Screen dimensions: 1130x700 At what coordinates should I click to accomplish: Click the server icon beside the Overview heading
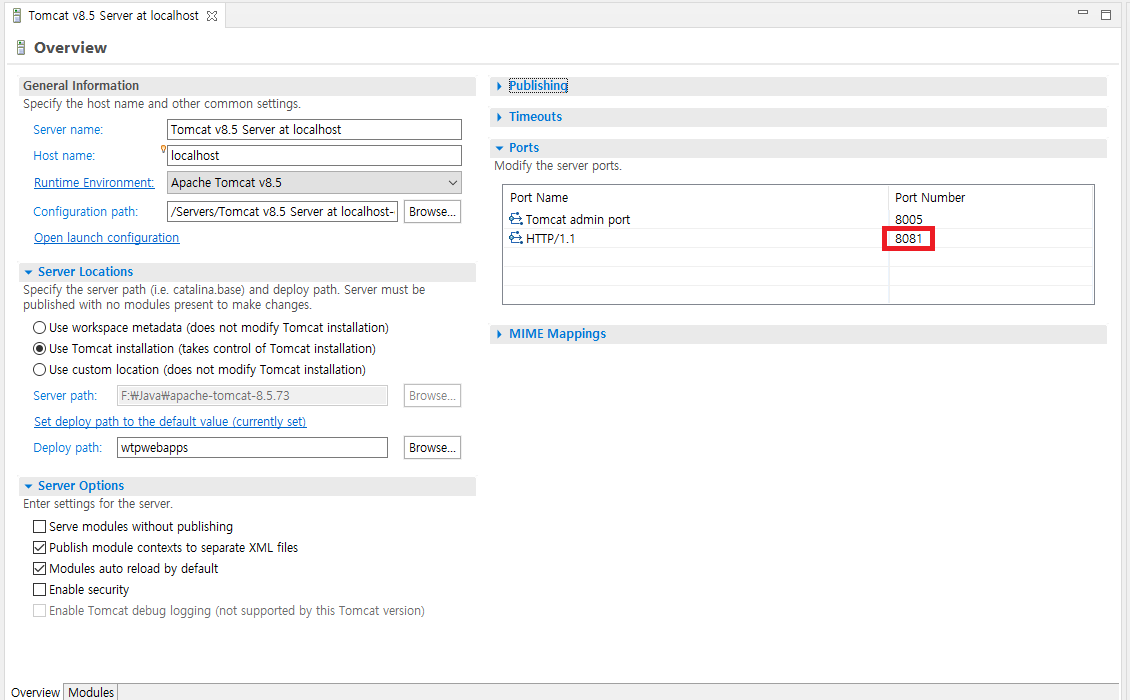pos(21,48)
